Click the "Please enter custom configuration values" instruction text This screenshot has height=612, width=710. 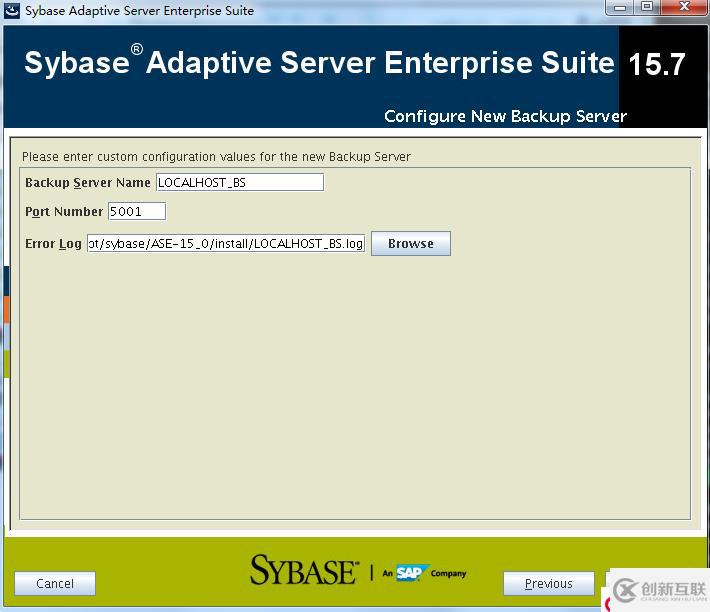(216, 157)
